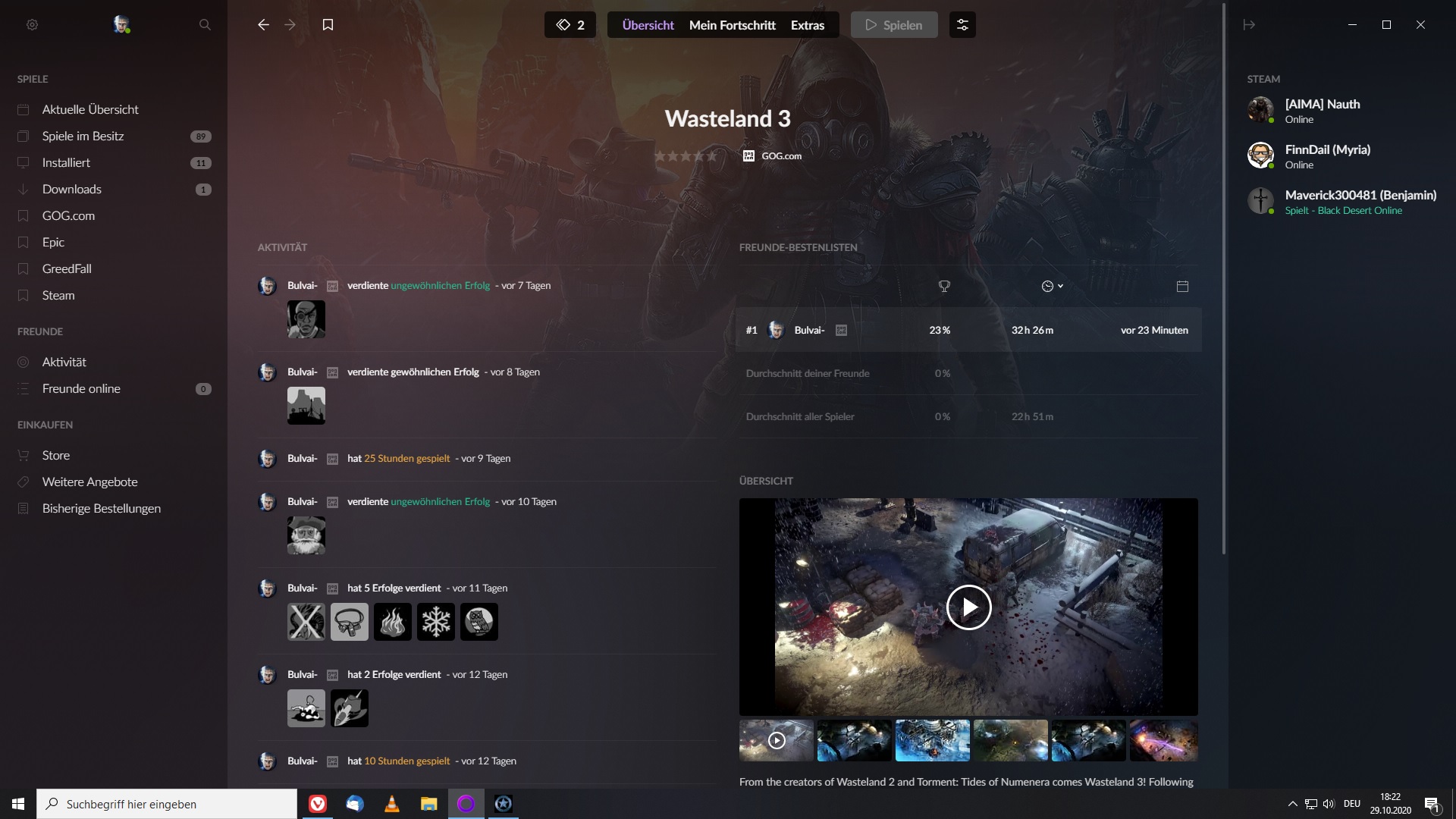The width and height of the screenshot is (1456, 819).
Task: Go back with the left arrow
Action: [263, 25]
